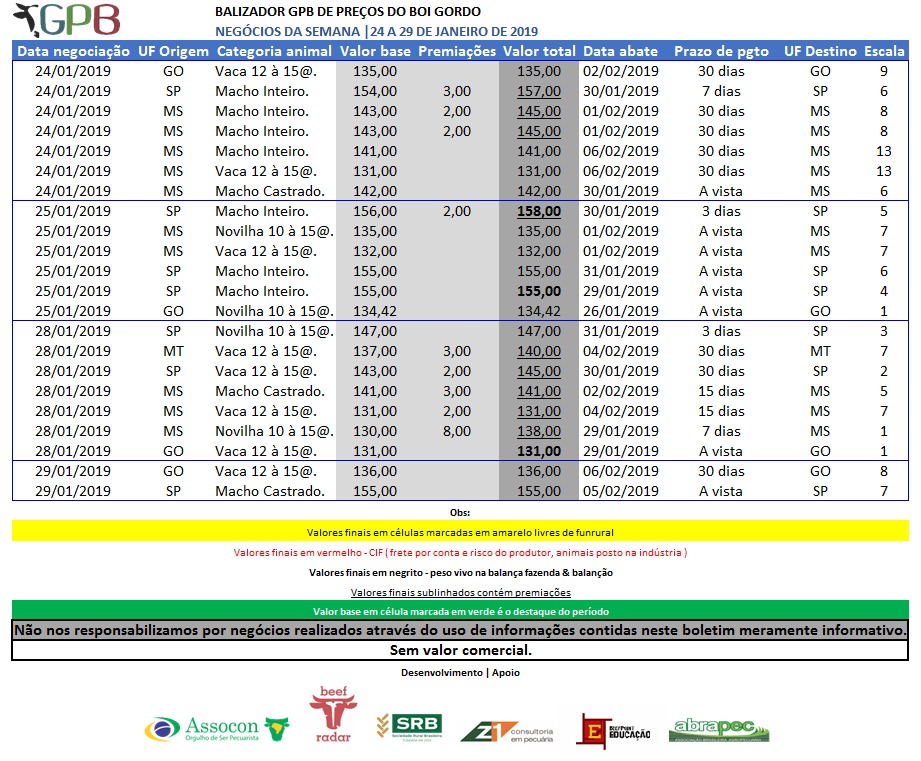The height and width of the screenshot is (761, 921).
Task: Select the bold 158,00 total value cell
Action: [x=539, y=211]
